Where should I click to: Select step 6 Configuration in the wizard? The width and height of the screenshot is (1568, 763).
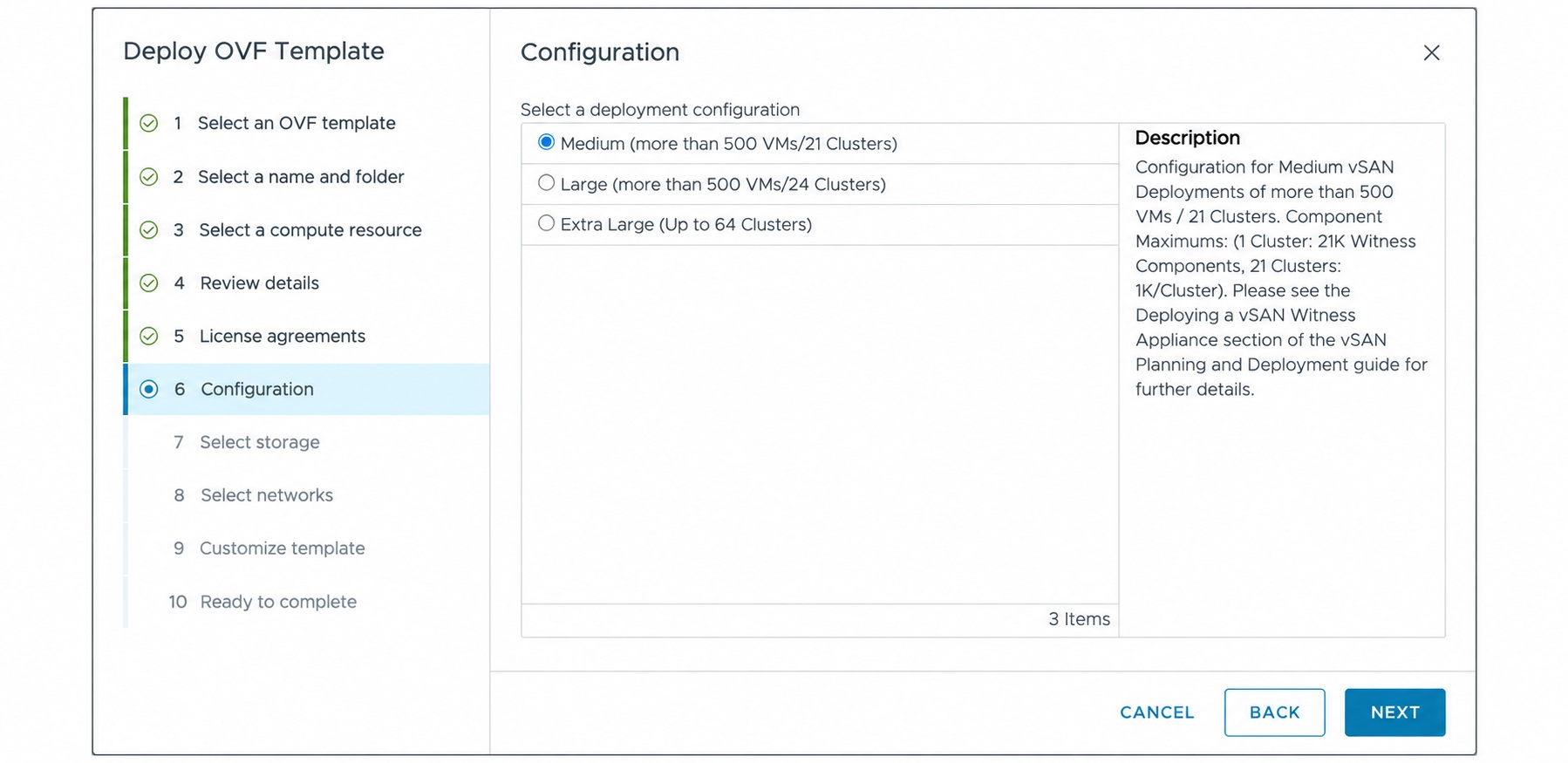[x=307, y=390]
